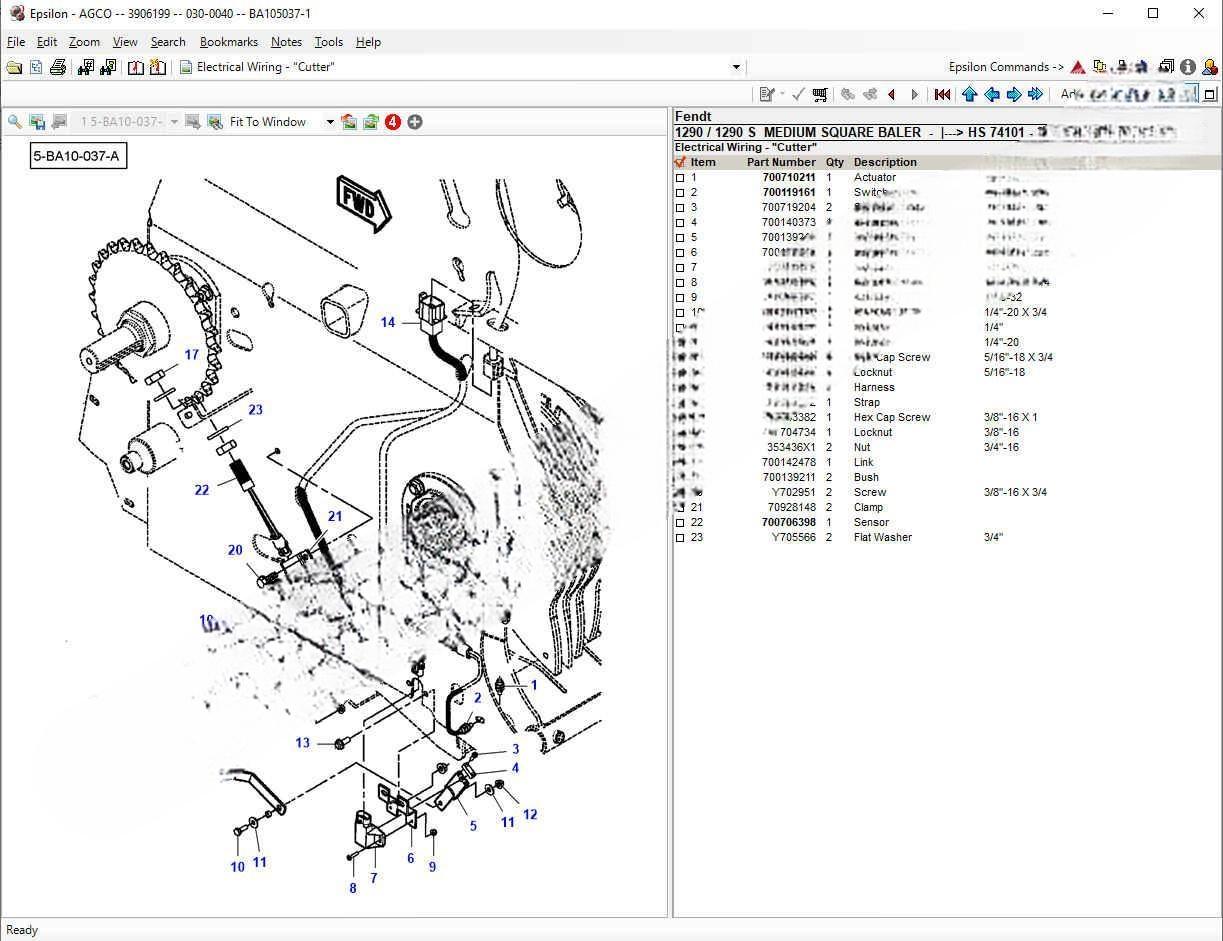This screenshot has height=941, width=1223.
Task: Click the 5-BA10-037-A diagram label
Action: click(78, 156)
